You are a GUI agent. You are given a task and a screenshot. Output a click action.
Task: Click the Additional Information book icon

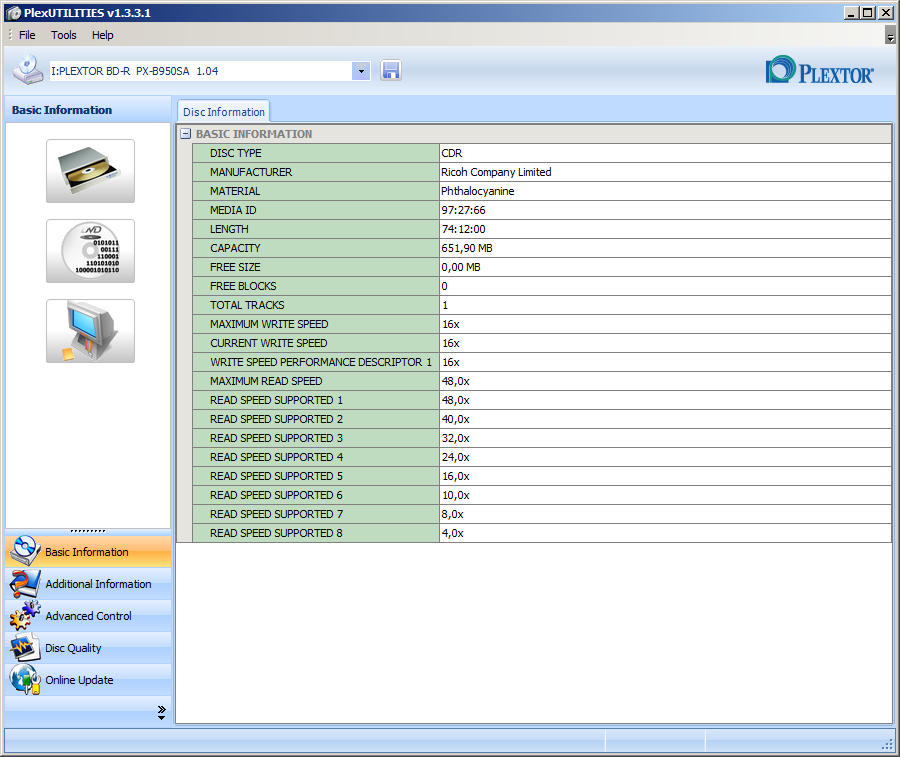click(25, 584)
